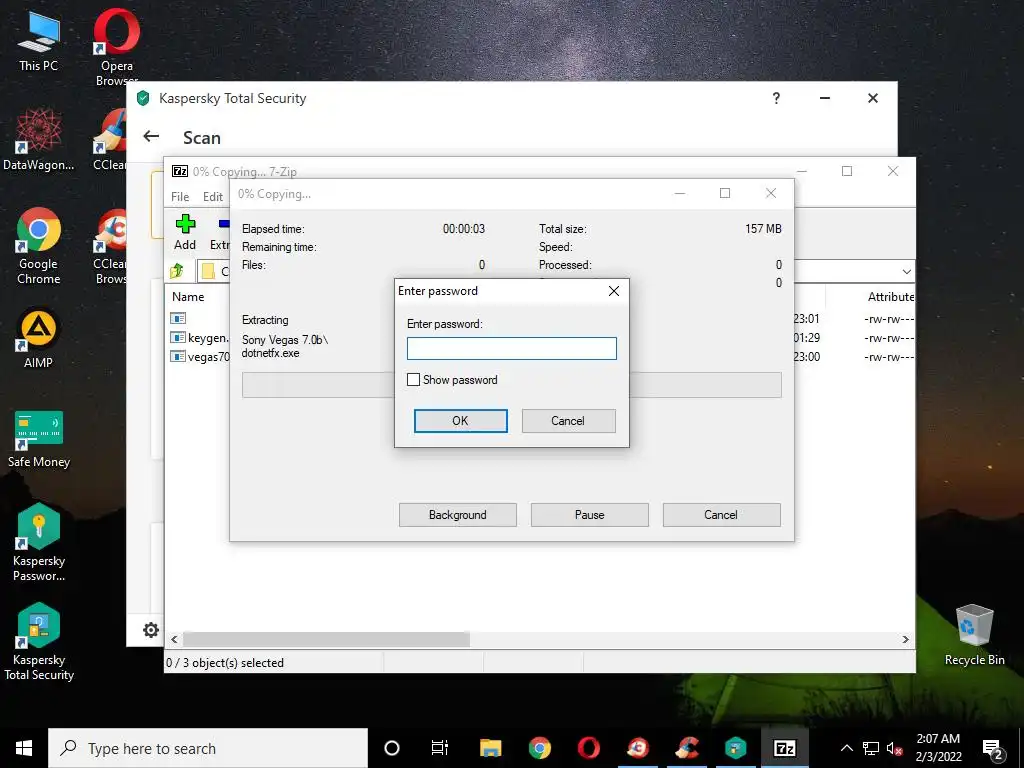The width and height of the screenshot is (1024, 768).
Task: Open Safe Money desktop shortcut
Action: click(x=39, y=439)
